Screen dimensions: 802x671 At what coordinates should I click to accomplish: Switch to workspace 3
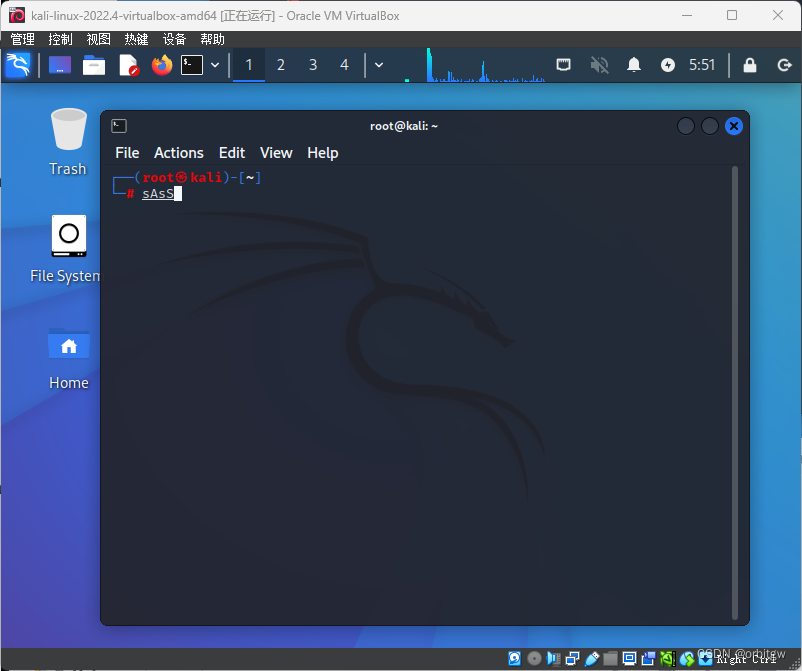pos(313,65)
